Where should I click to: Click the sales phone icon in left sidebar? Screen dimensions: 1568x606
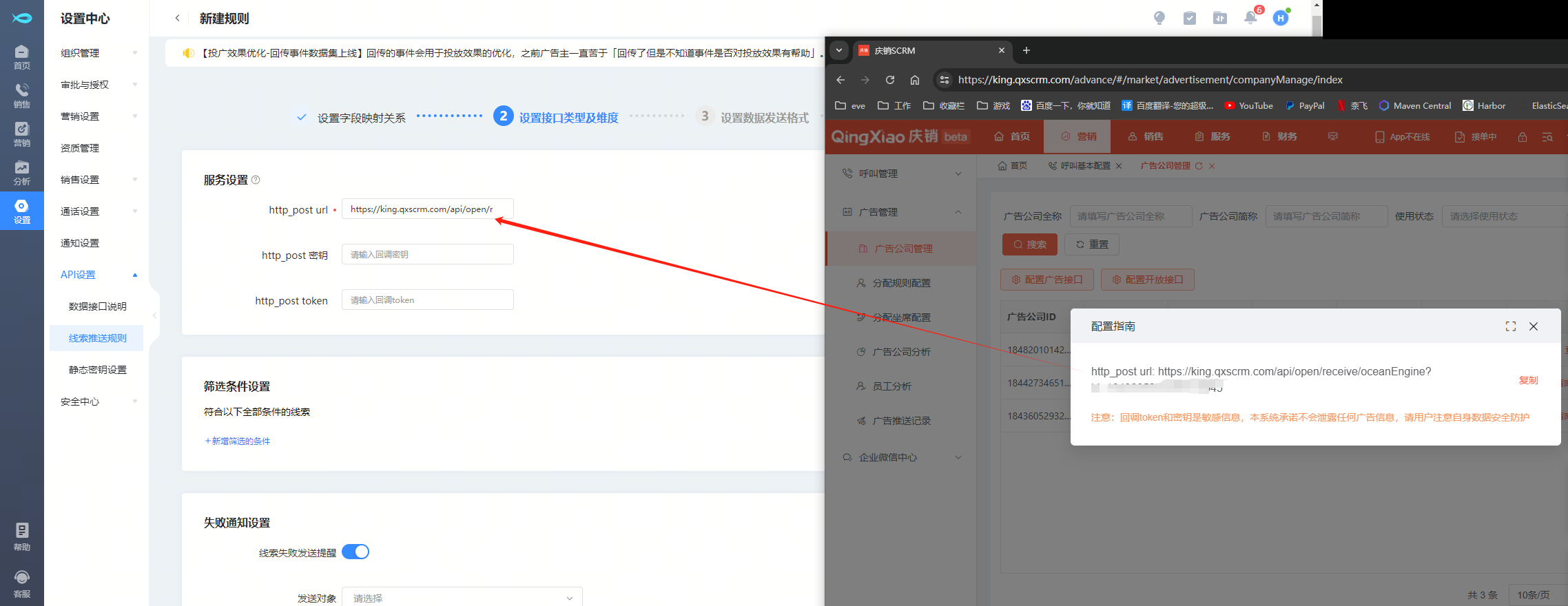pos(22,95)
